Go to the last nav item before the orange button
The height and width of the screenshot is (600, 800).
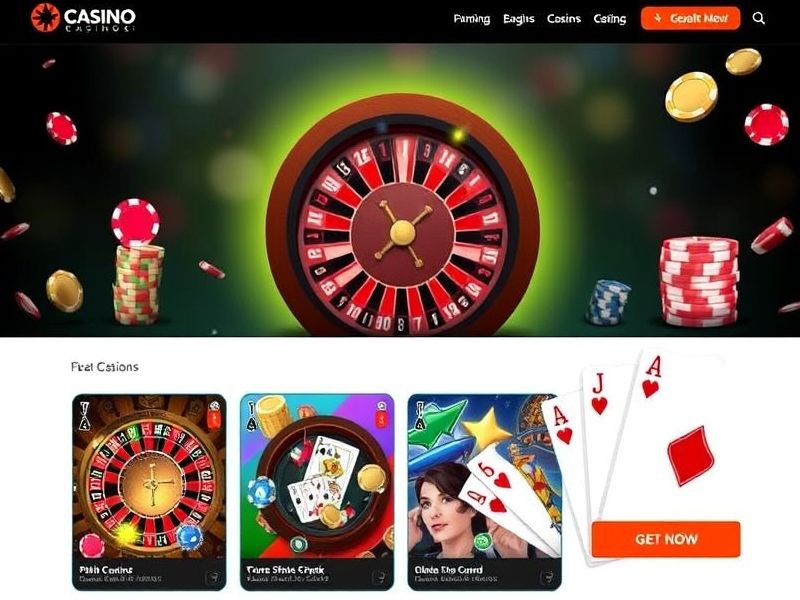[x=610, y=19]
